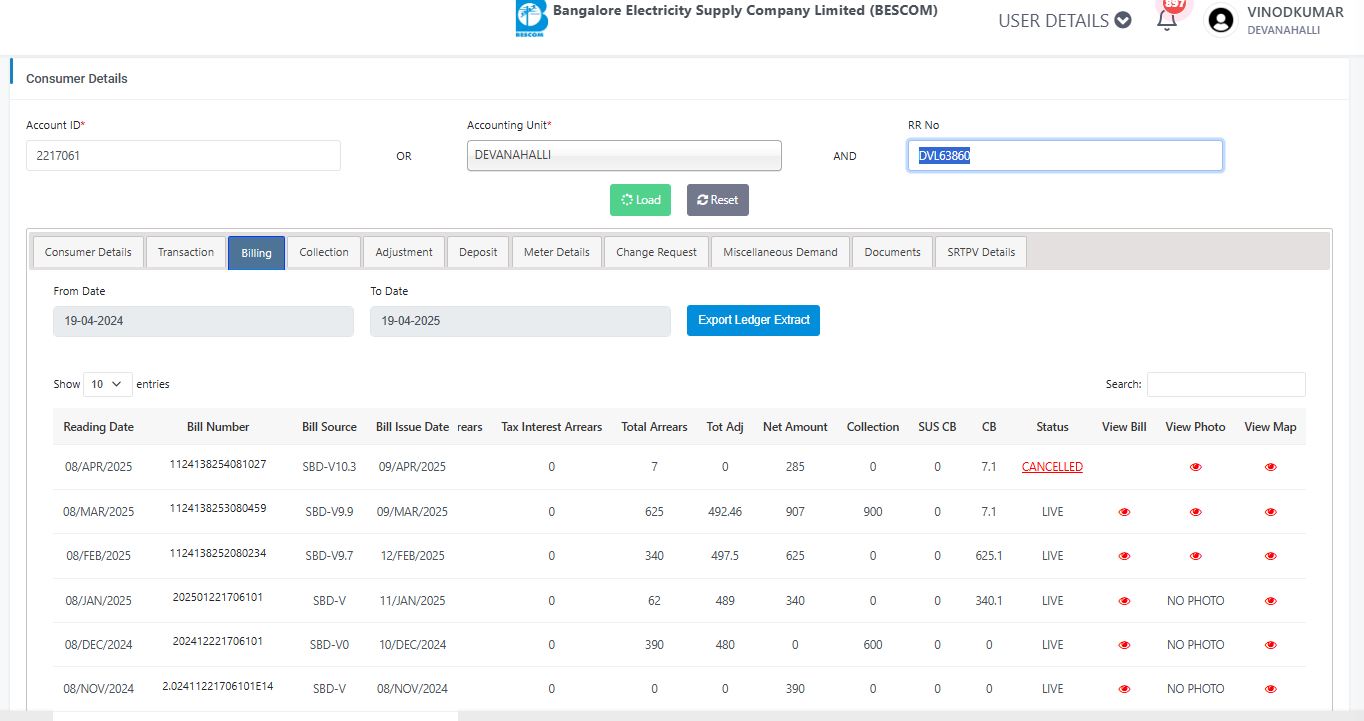Select bill number 202501221706101
1364x721 pixels.
click(218, 597)
